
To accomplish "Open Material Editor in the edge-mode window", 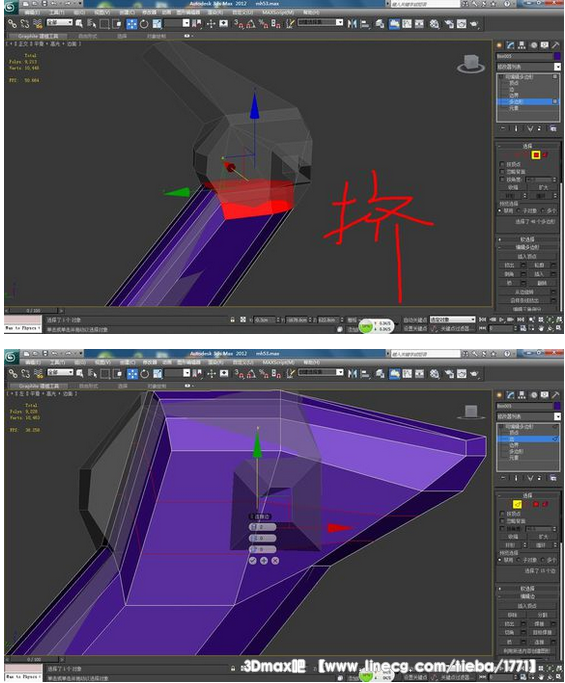I will (435, 373).
